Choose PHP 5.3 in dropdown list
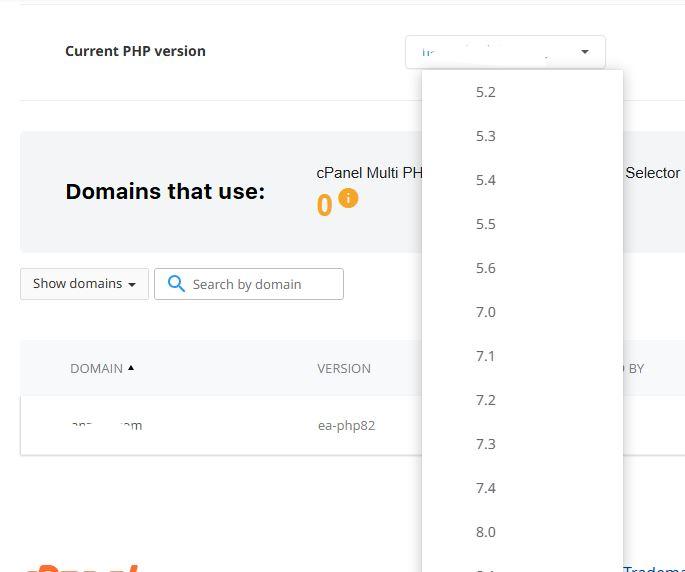 point(486,136)
